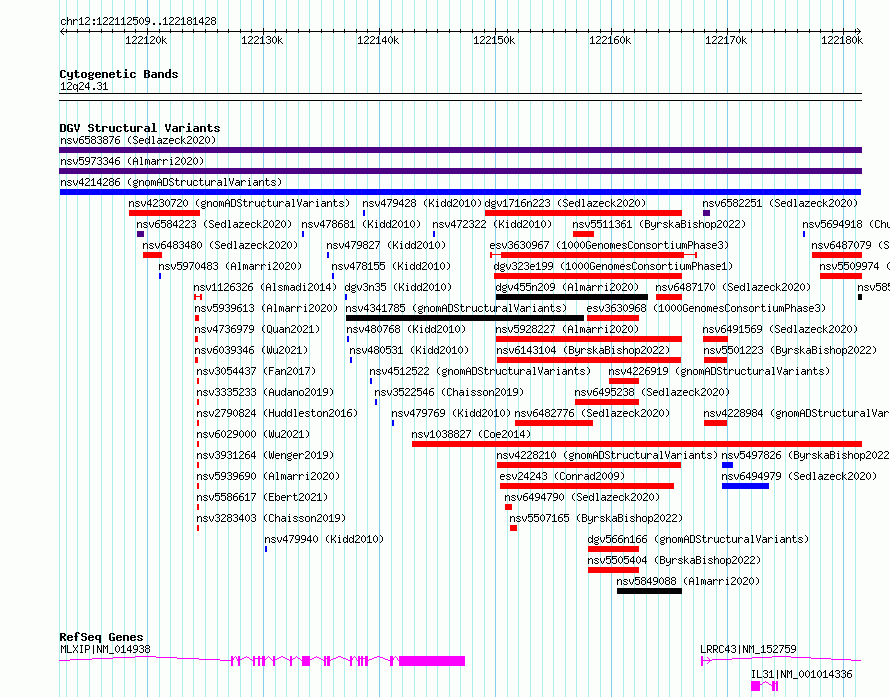Screen dimensions: 890x697
Task: Click blue bar under nsv5497826
Action: pos(727,465)
